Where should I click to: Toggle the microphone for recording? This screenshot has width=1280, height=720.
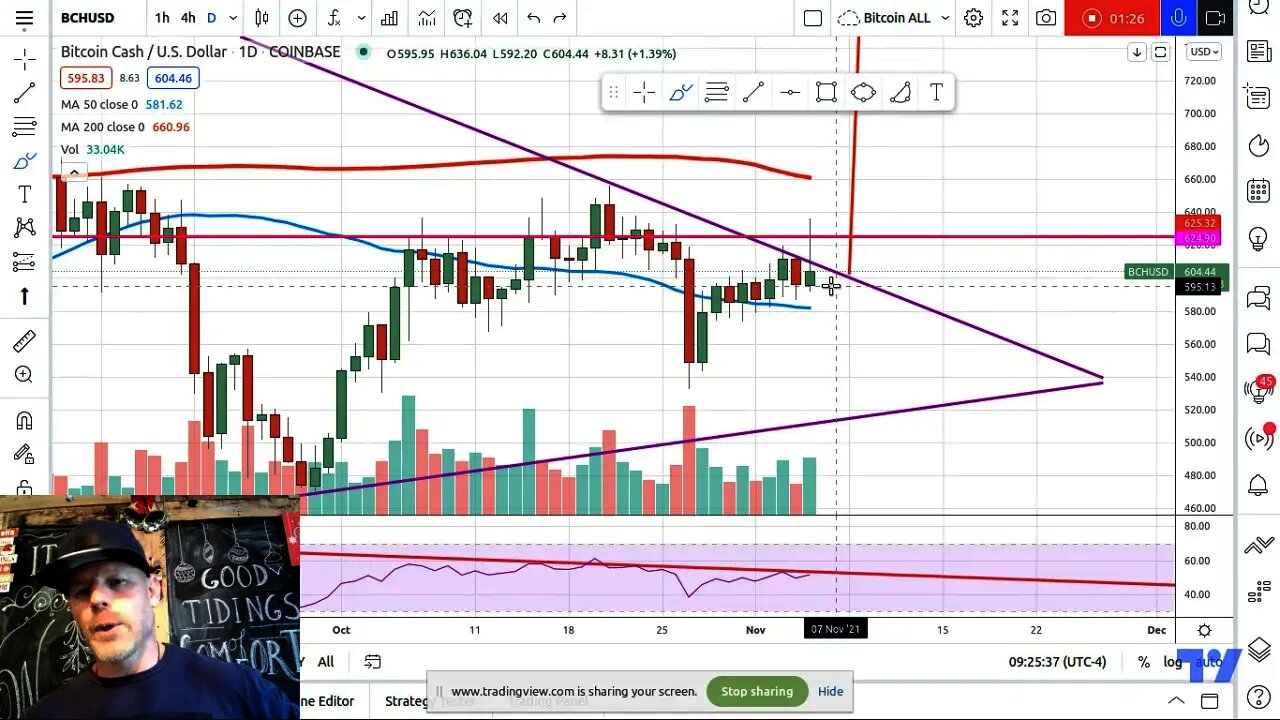(1179, 18)
